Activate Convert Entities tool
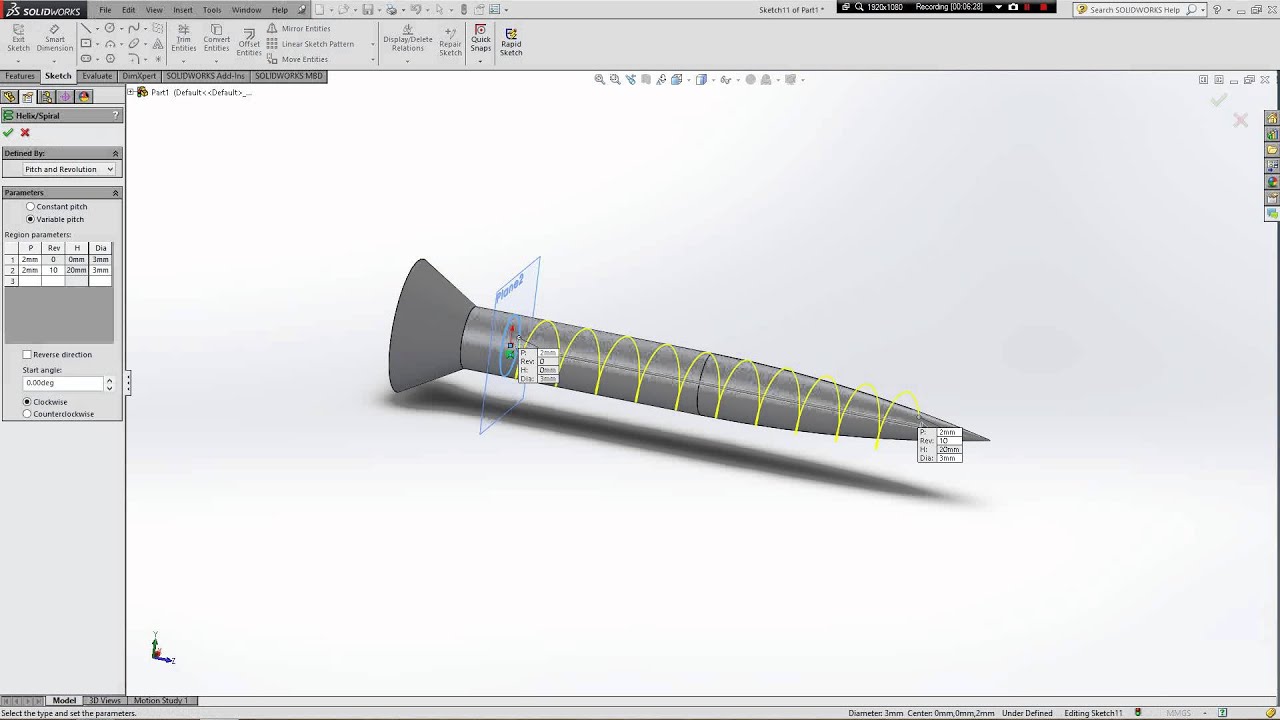Screen dimensions: 1280x720 pyautogui.click(x=216, y=39)
